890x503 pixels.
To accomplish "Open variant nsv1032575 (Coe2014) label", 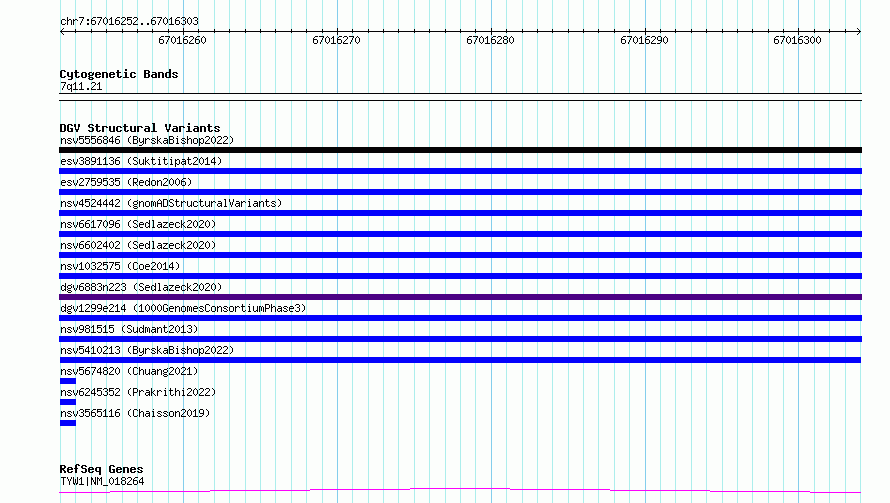I will pos(120,266).
